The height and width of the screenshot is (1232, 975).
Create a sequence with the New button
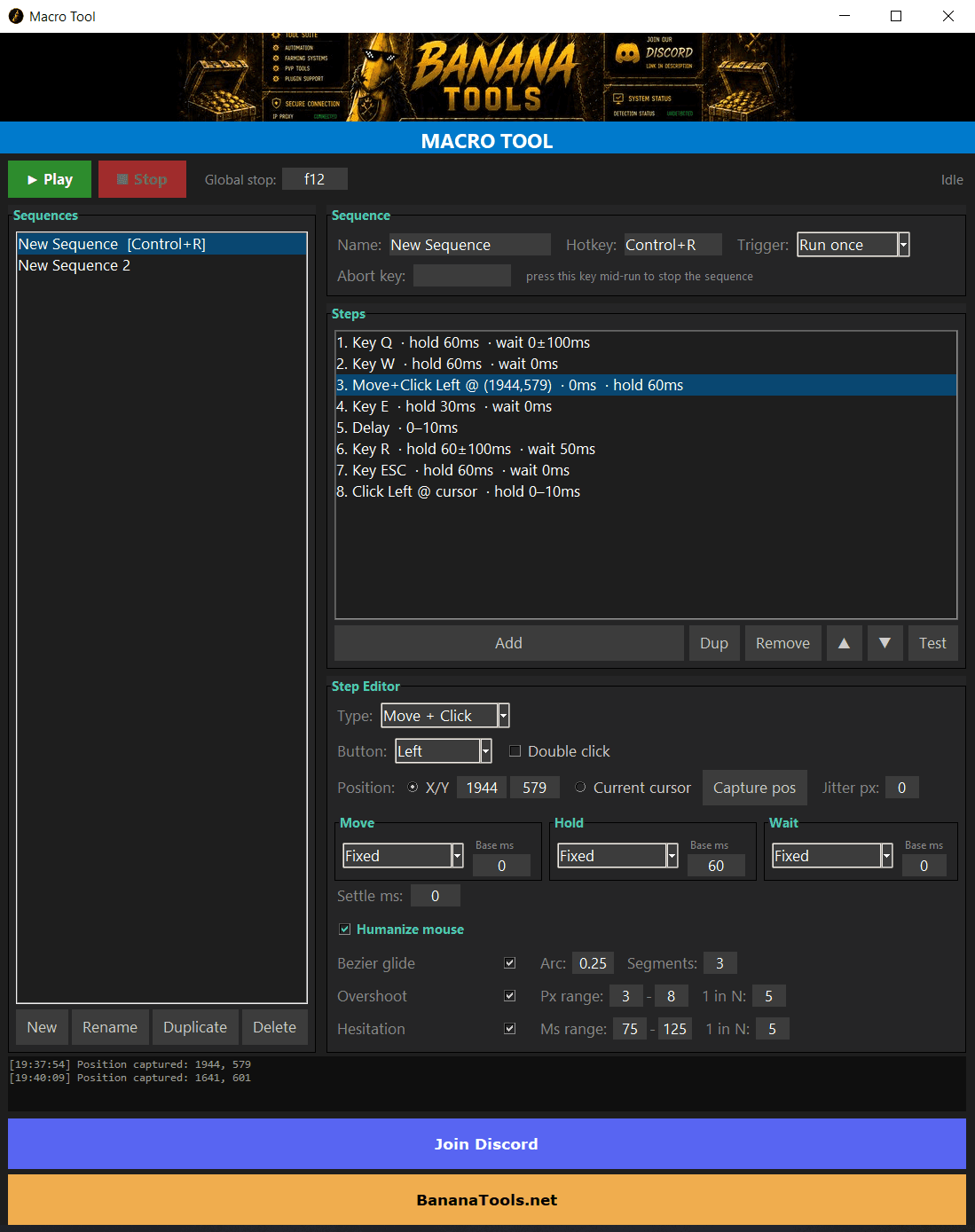pyautogui.click(x=42, y=1027)
